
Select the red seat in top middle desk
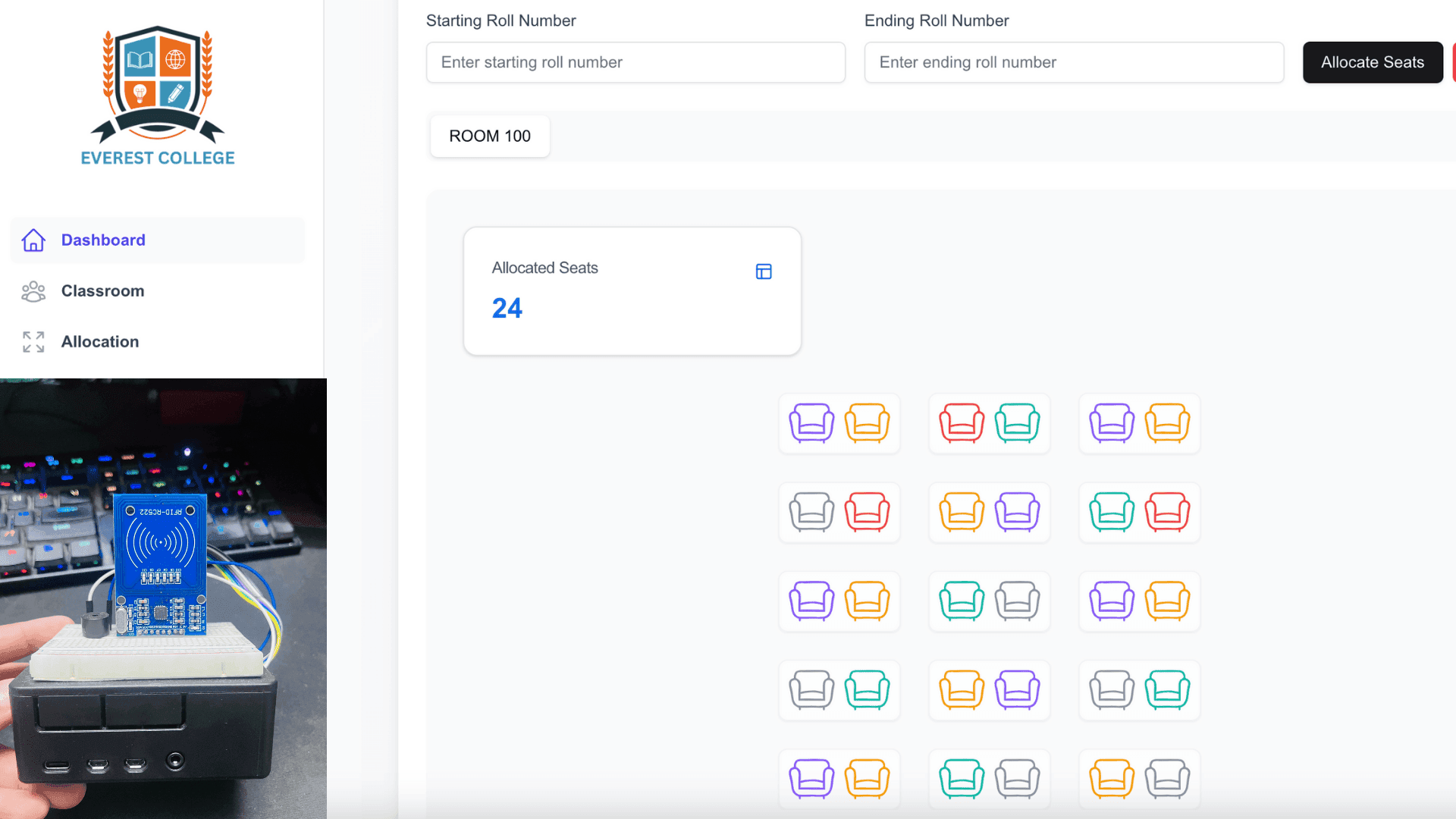962,423
